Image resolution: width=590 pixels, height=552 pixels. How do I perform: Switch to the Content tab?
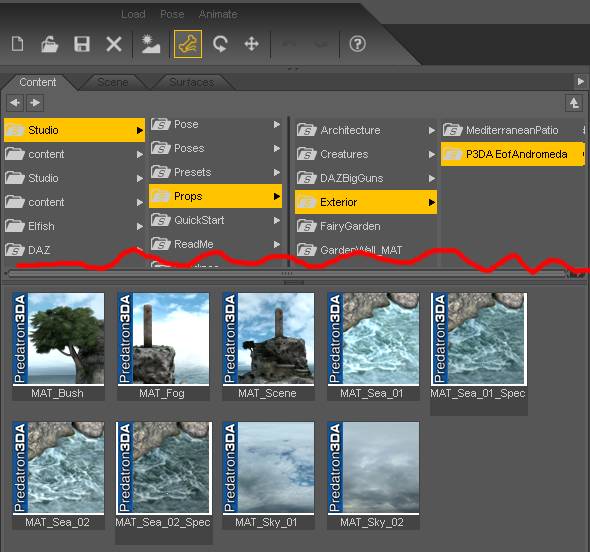pos(38,82)
